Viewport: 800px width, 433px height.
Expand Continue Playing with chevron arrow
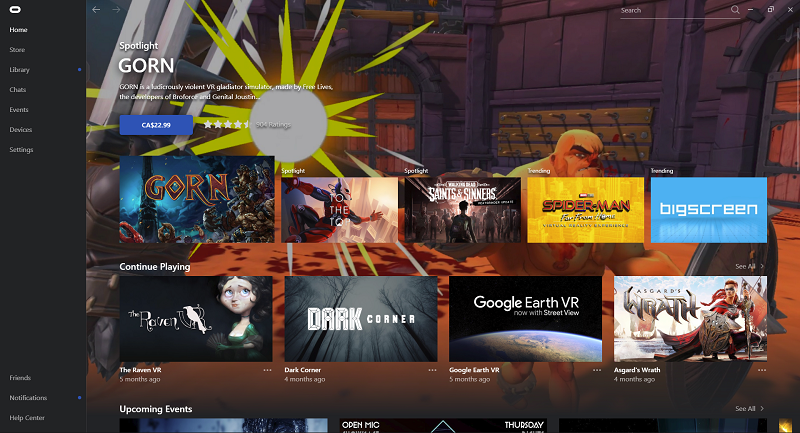pyautogui.click(x=762, y=266)
